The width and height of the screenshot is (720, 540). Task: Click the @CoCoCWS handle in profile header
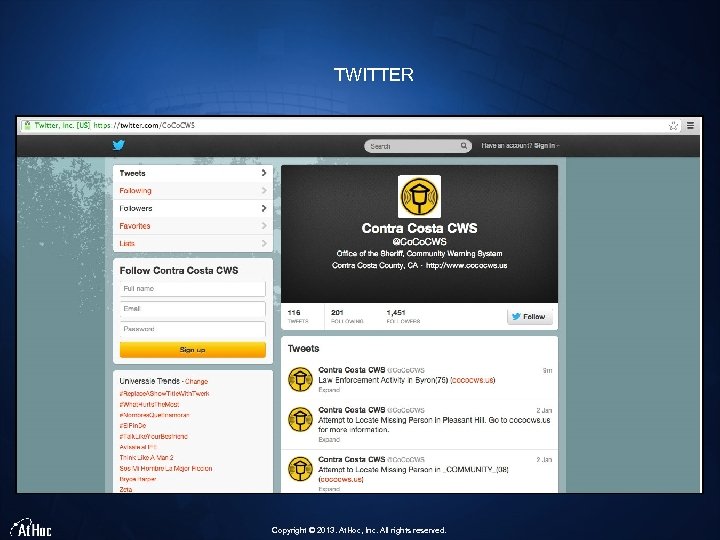419,242
